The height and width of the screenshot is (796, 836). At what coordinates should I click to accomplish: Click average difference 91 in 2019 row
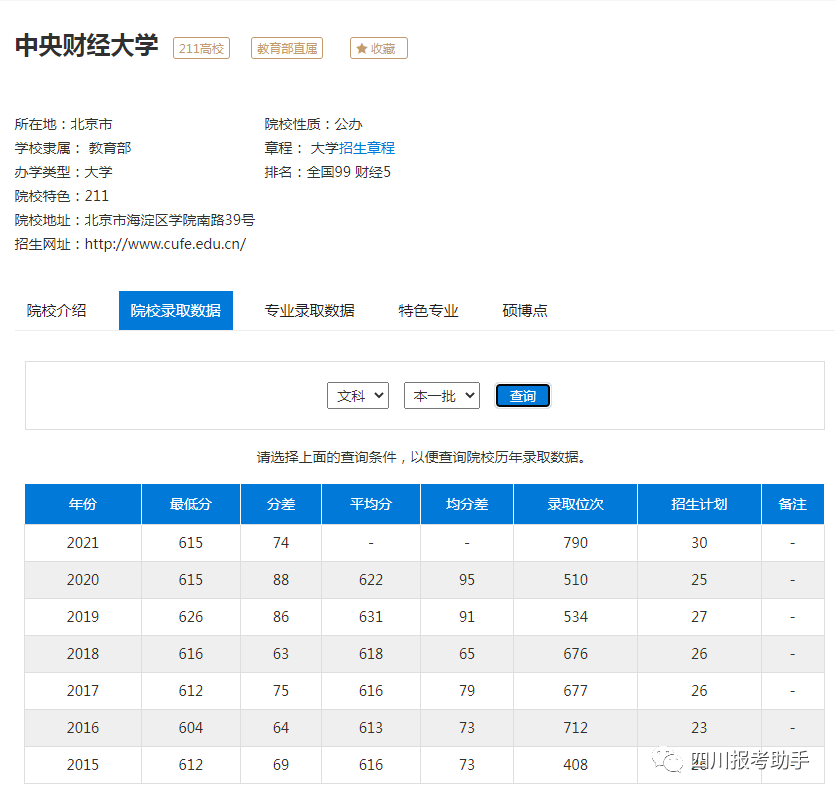coord(467,617)
